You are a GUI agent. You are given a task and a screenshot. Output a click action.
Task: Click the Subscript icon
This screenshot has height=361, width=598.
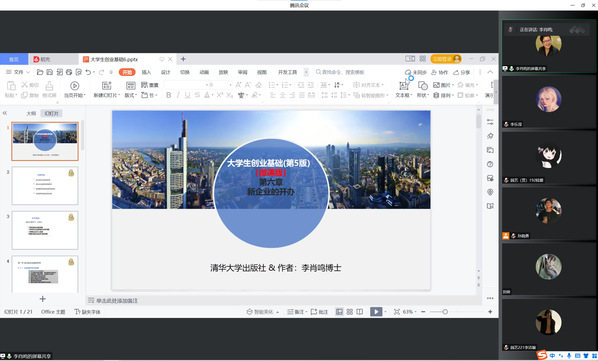pyautogui.click(x=229, y=95)
